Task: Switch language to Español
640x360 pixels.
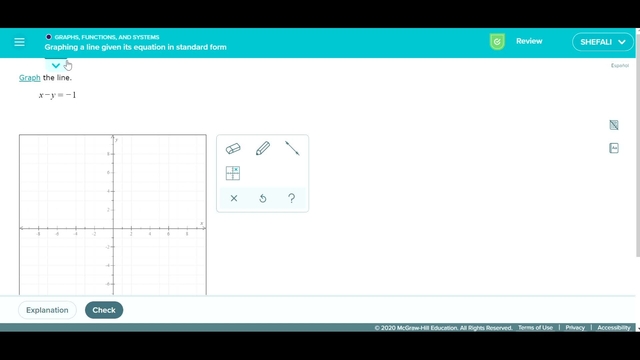Action: coord(620,65)
